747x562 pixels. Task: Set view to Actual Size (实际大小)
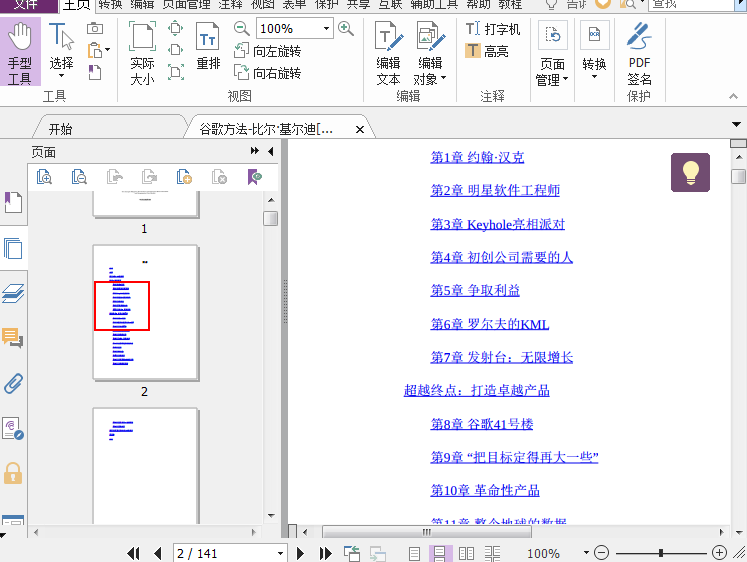click(142, 53)
